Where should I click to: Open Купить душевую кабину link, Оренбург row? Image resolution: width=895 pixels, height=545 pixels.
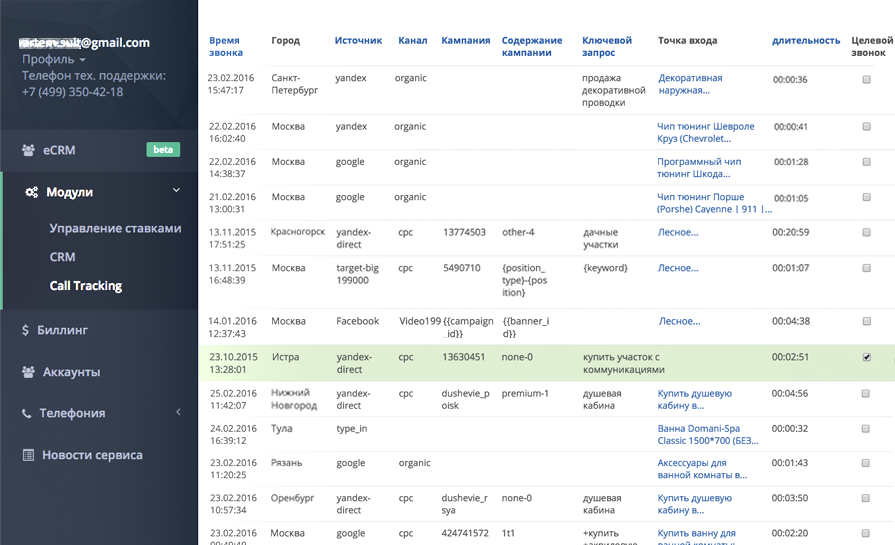[695, 504]
